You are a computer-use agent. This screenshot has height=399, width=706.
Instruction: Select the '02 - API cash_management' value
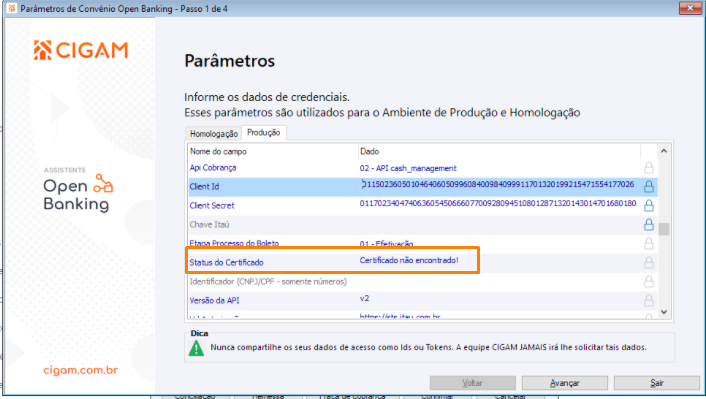coord(408,168)
